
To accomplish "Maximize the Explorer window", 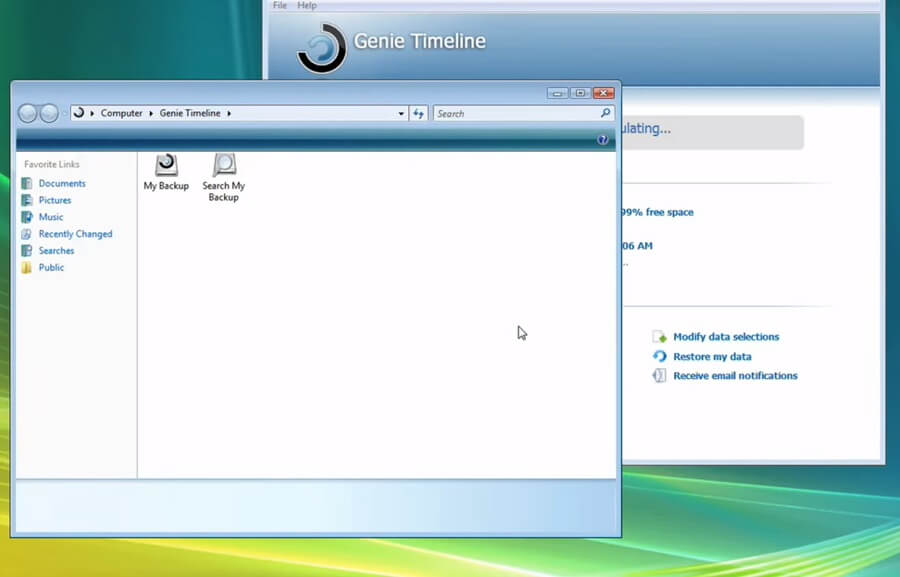I will point(580,93).
